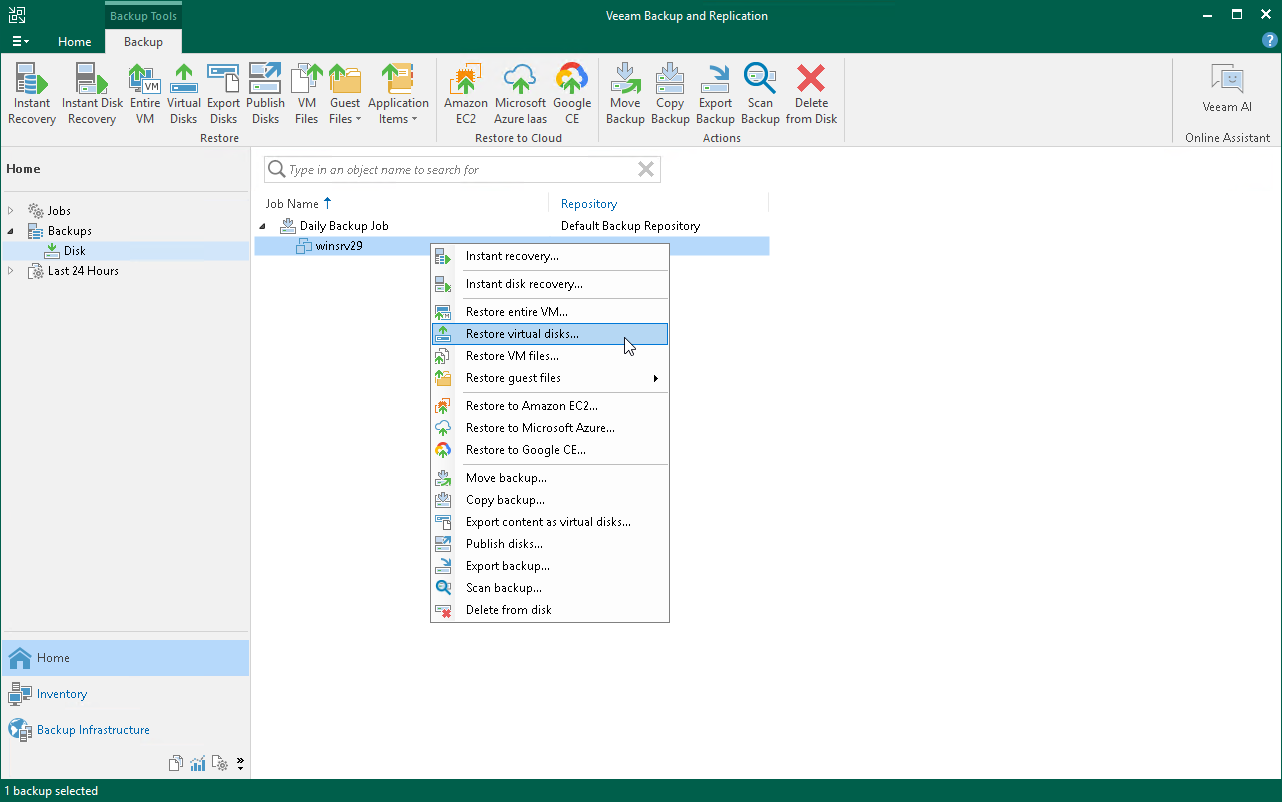Select Restore to Amazon EC2... menu entry
The height and width of the screenshot is (802, 1282).
[x=550, y=406]
